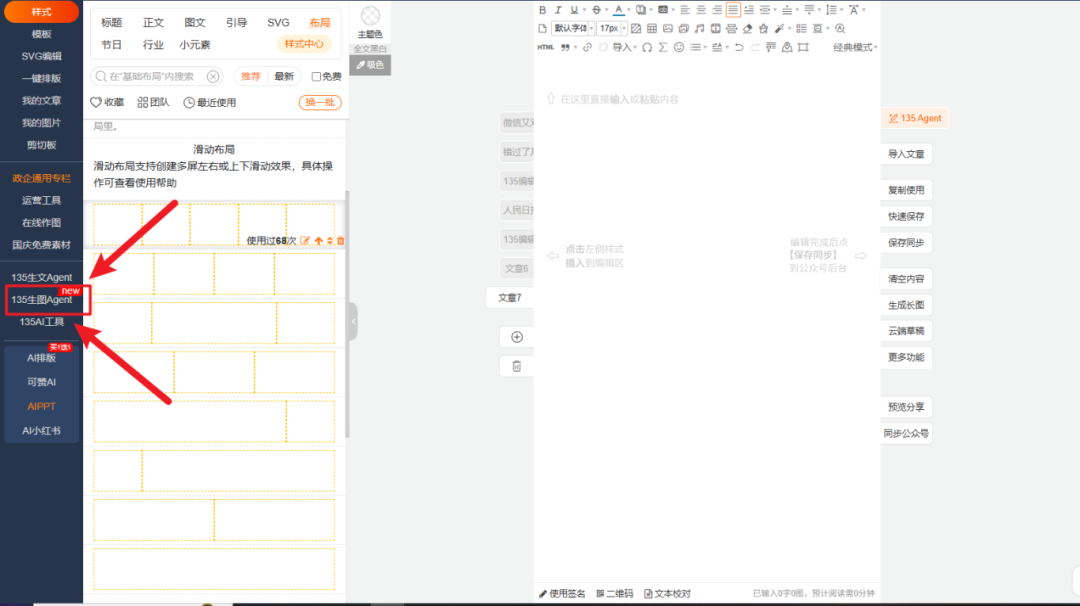Viewport: 1080px width, 606px height.
Task: Switch to HTML source view
Action: click(546, 48)
